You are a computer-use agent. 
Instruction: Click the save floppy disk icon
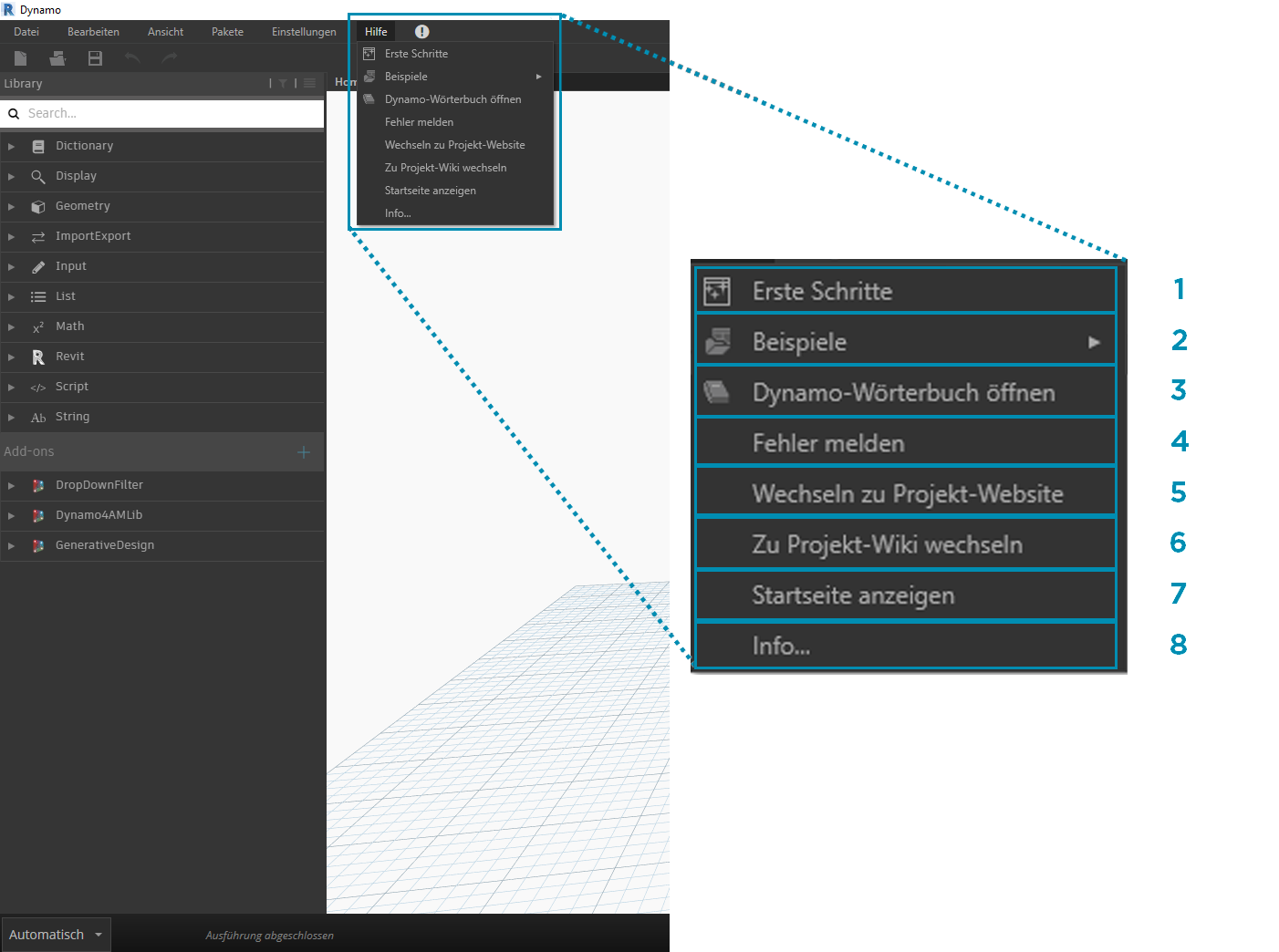point(95,57)
